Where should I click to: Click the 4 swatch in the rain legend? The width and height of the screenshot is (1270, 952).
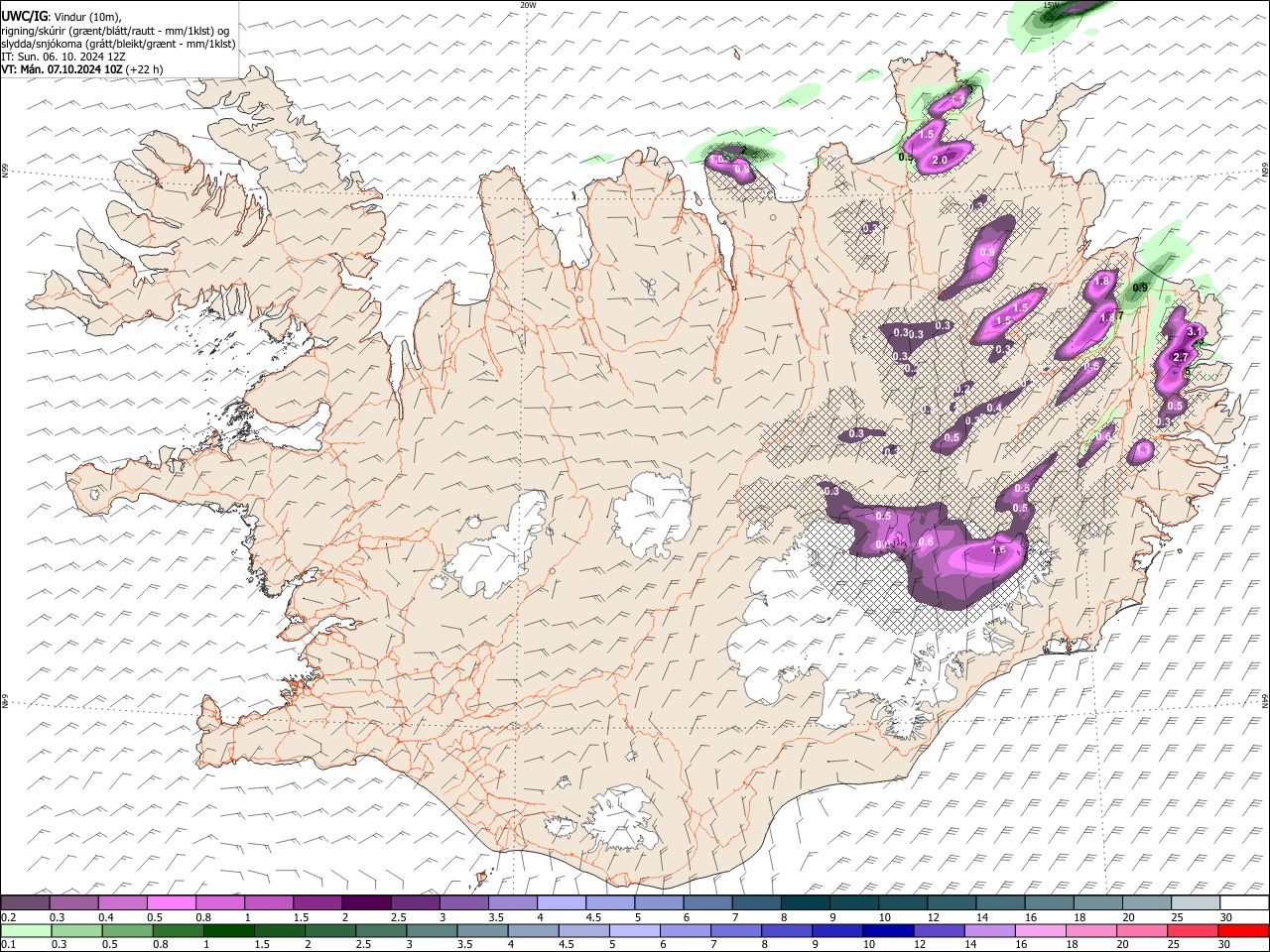tap(533, 930)
